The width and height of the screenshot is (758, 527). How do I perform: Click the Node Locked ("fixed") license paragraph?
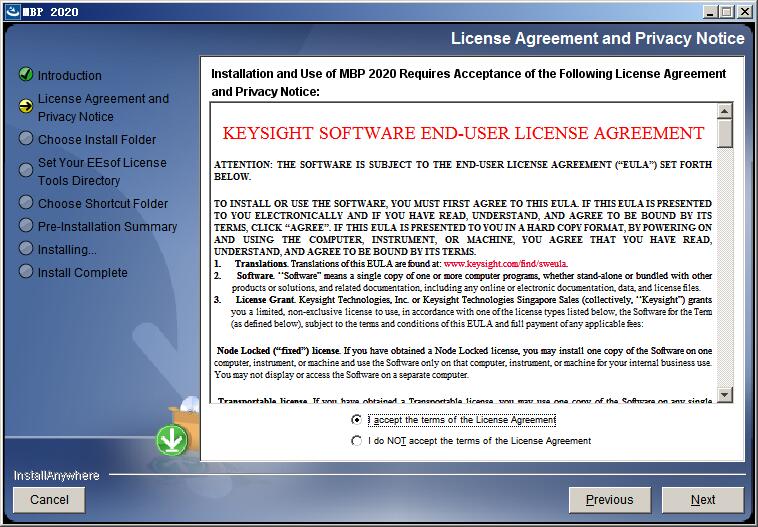(463, 363)
